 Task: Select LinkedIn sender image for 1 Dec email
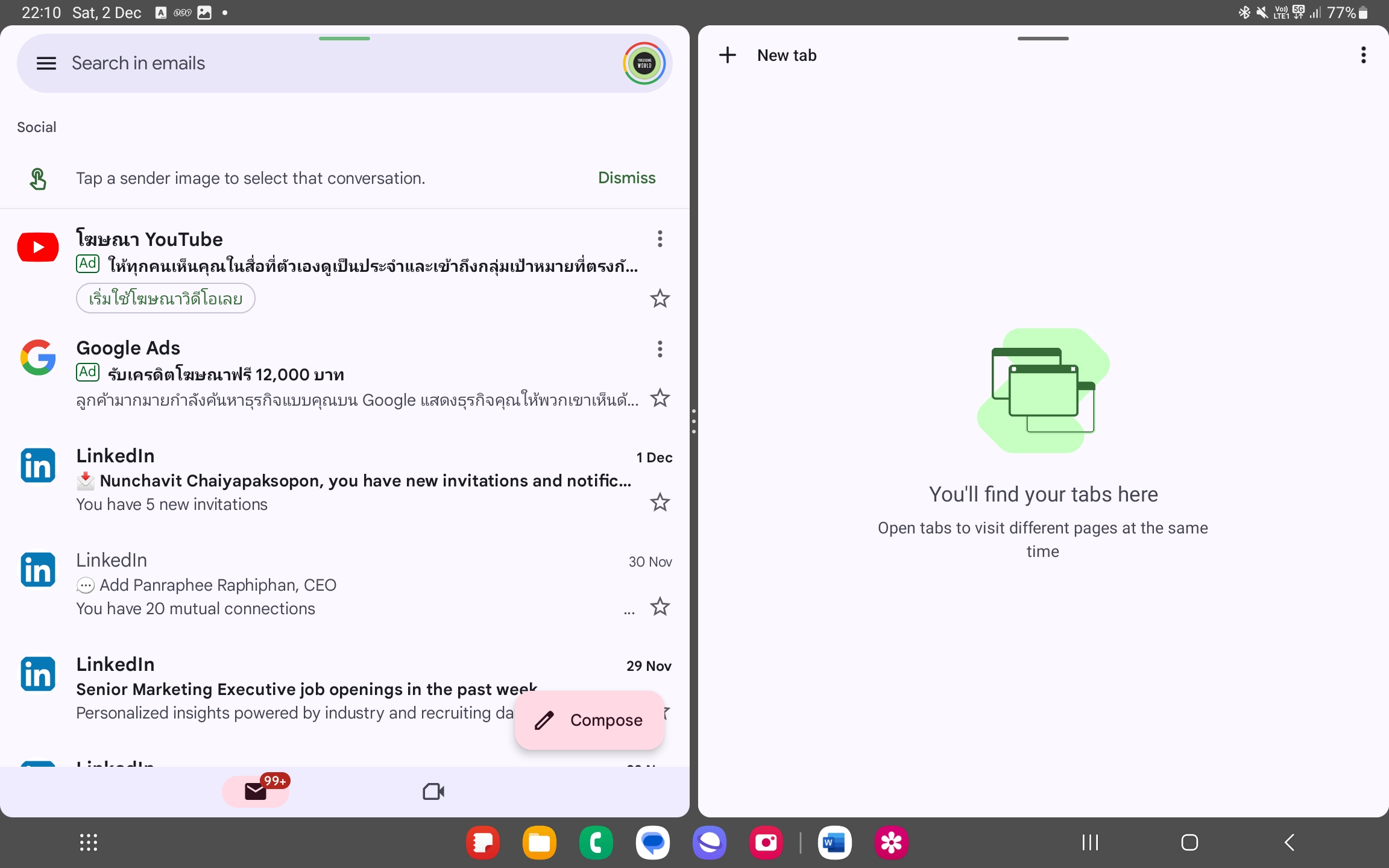[x=38, y=465]
